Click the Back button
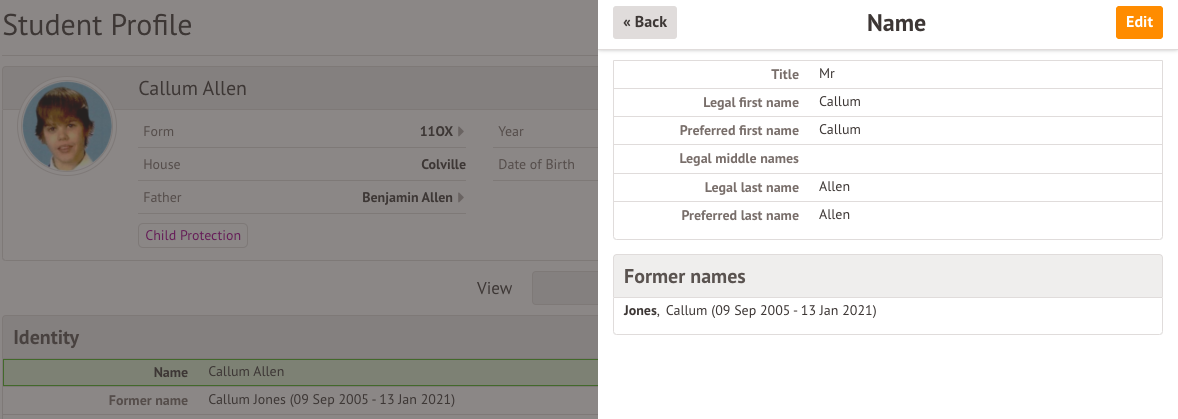 click(645, 22)
